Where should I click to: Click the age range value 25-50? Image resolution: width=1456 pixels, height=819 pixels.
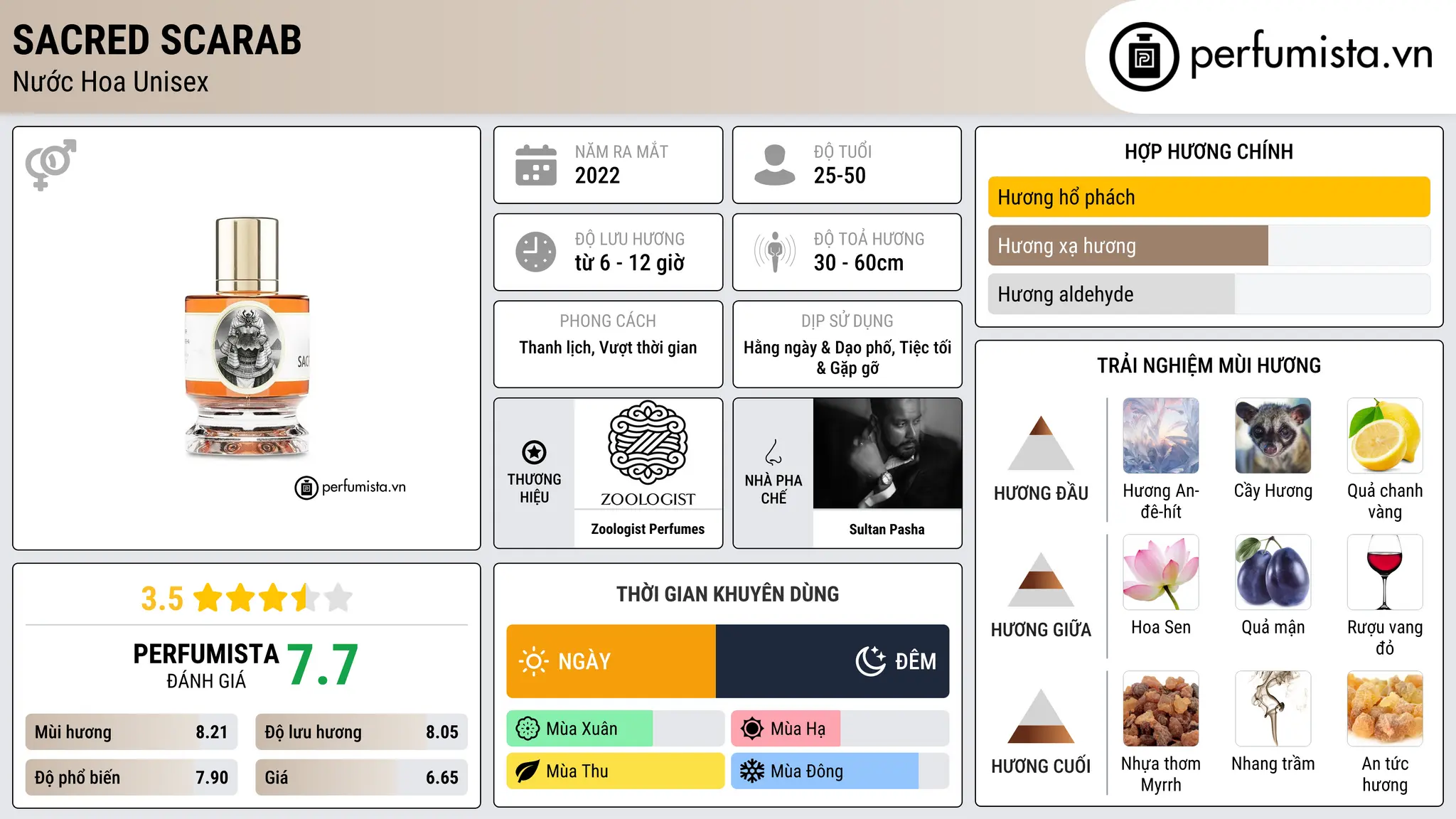point(840,176)
